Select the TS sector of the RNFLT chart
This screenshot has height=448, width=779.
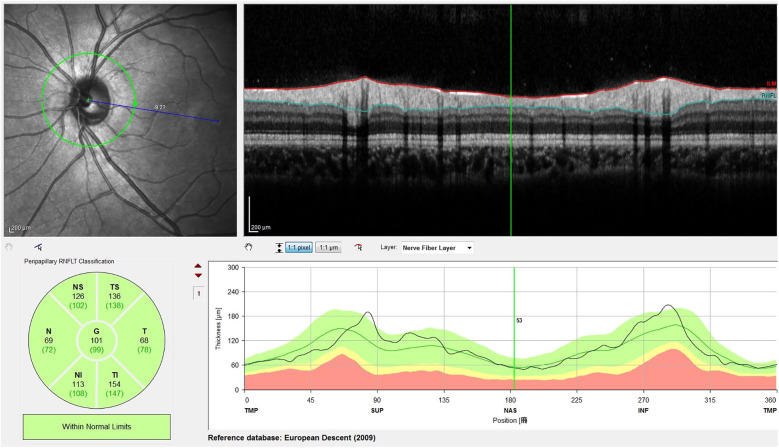pos(115,296)
